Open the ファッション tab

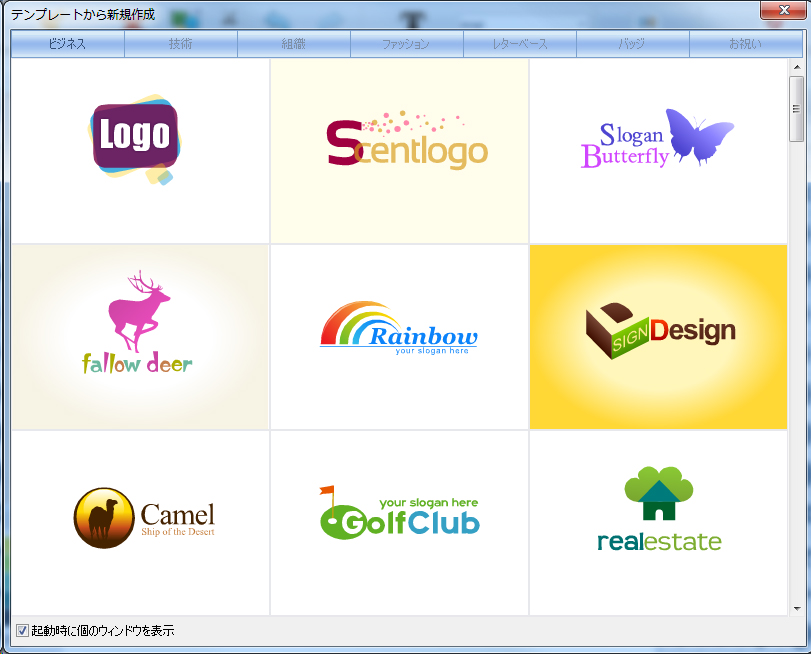(407, 44)
